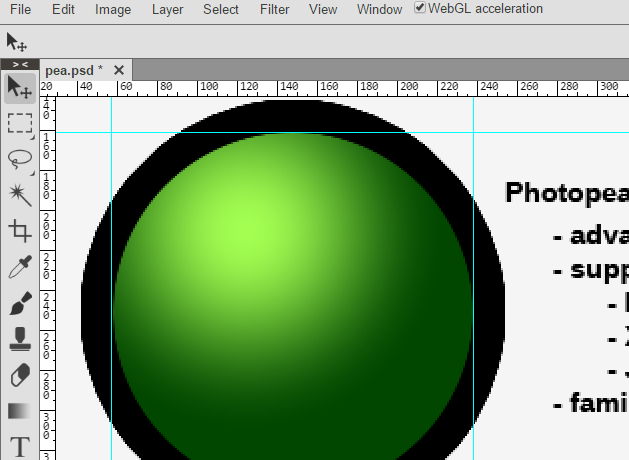
Task: Click the Photopea heading text on canvas
Action: (566, 193)
